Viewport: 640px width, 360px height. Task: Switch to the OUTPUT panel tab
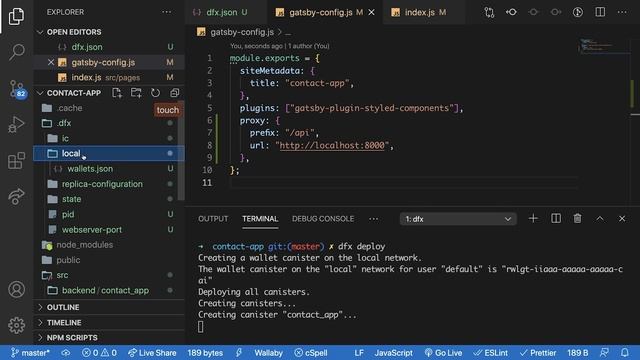point(213,219)
